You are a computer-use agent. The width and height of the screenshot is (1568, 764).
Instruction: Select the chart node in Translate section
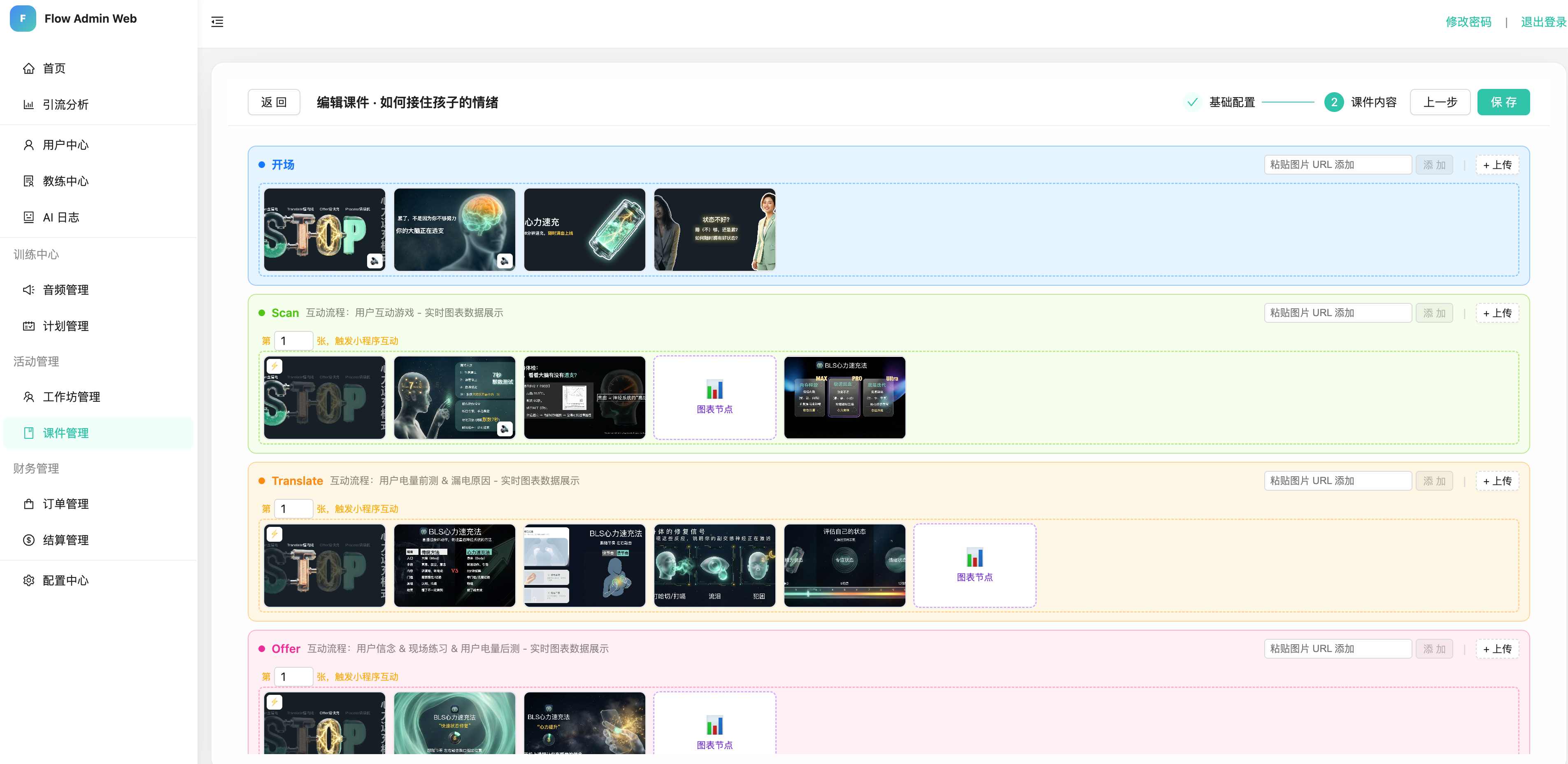974,566
